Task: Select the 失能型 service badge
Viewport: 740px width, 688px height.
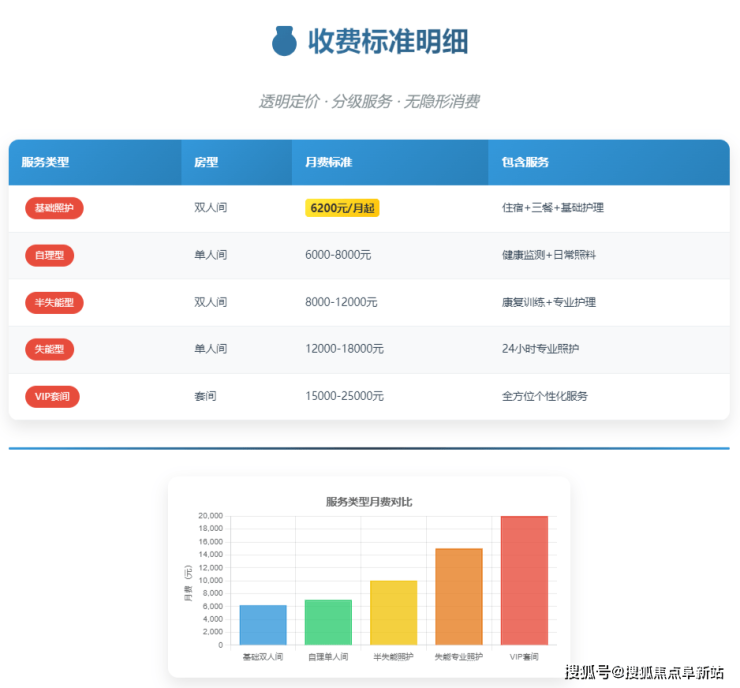Action: click(49, 349)
